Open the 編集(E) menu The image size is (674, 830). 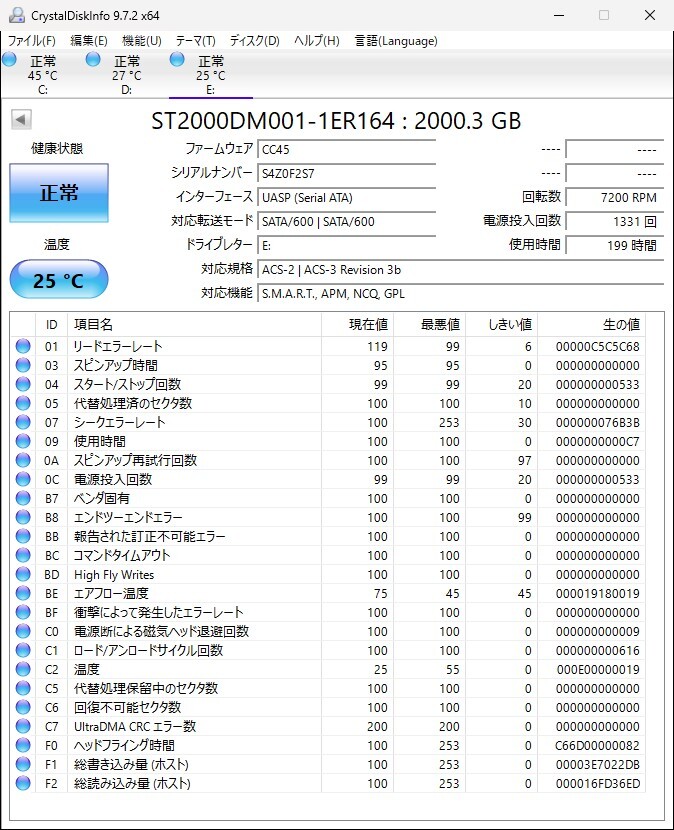tap(89, 41)
